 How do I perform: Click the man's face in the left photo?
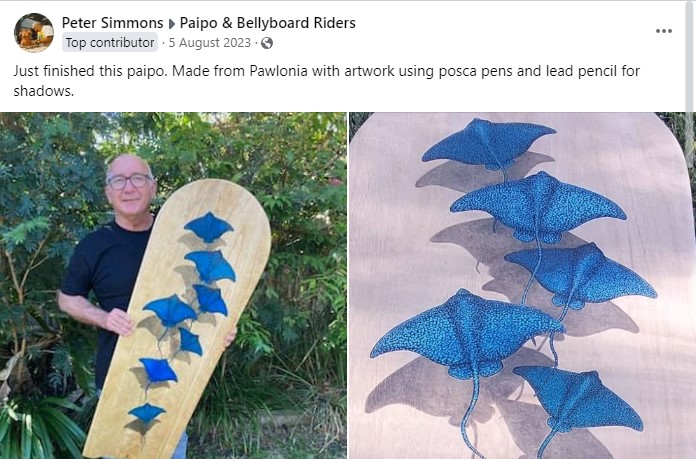[129, 185]
